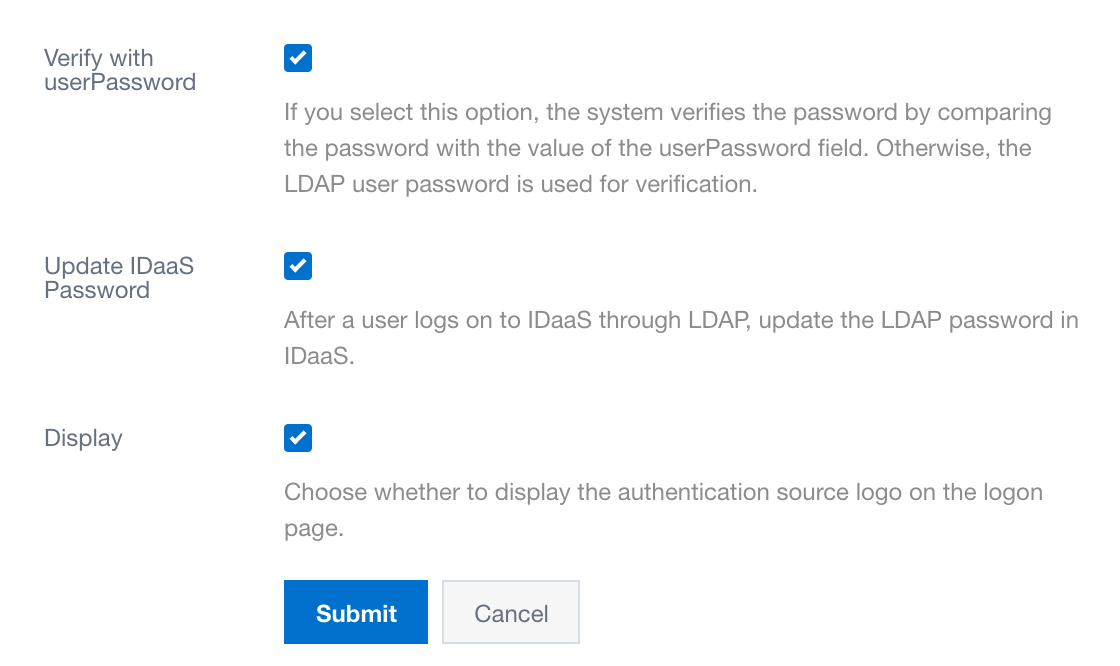Click "If you select this option" help text

tap(390, 112)
